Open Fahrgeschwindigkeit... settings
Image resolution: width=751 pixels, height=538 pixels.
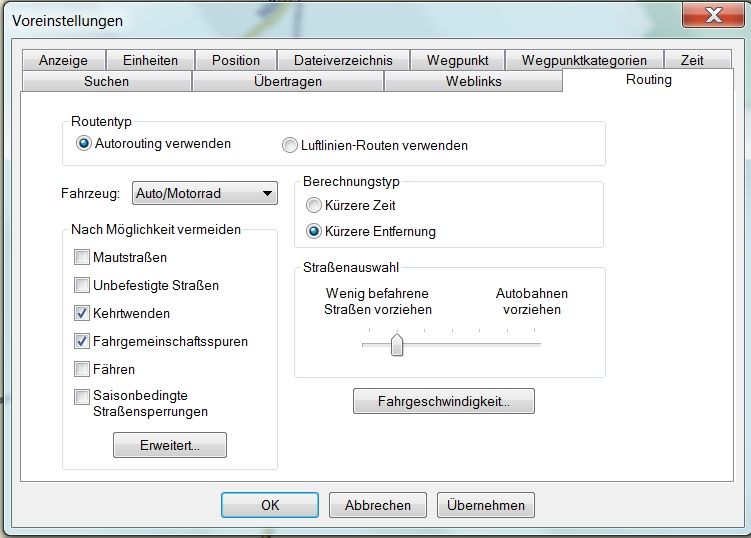(443, 401)
